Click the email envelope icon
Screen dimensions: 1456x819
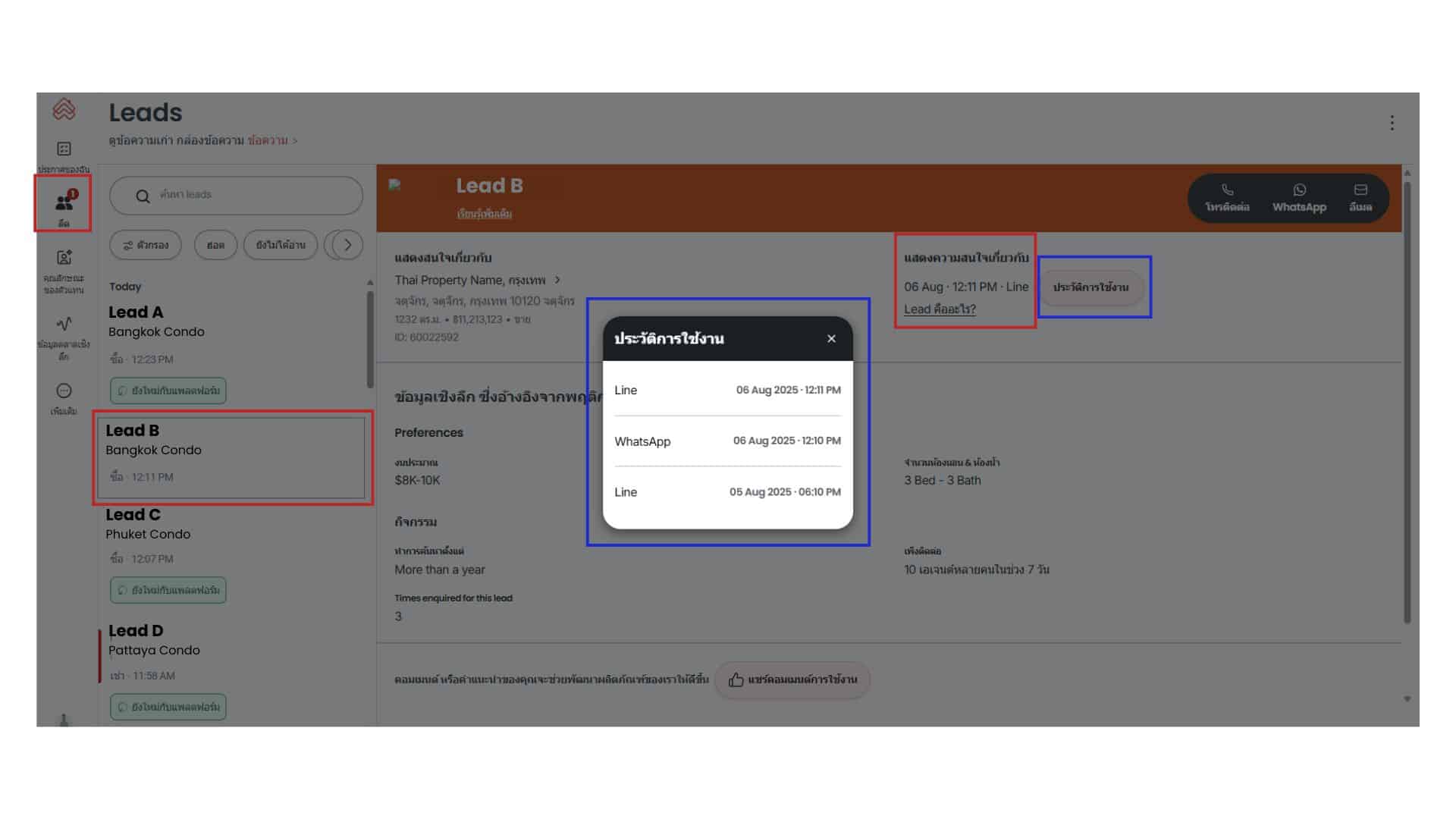1360,190
